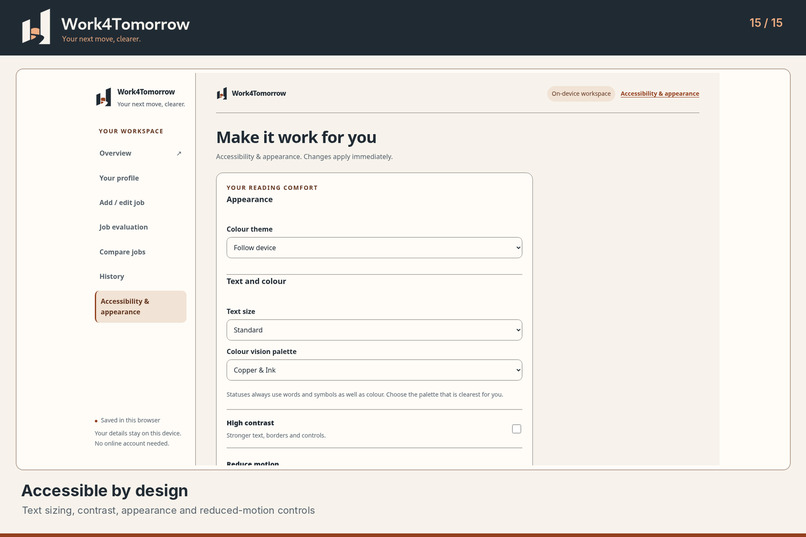Screen dimensions: 806x537
Task: Click the On-device workspace badge
Action: click(581, 94)
